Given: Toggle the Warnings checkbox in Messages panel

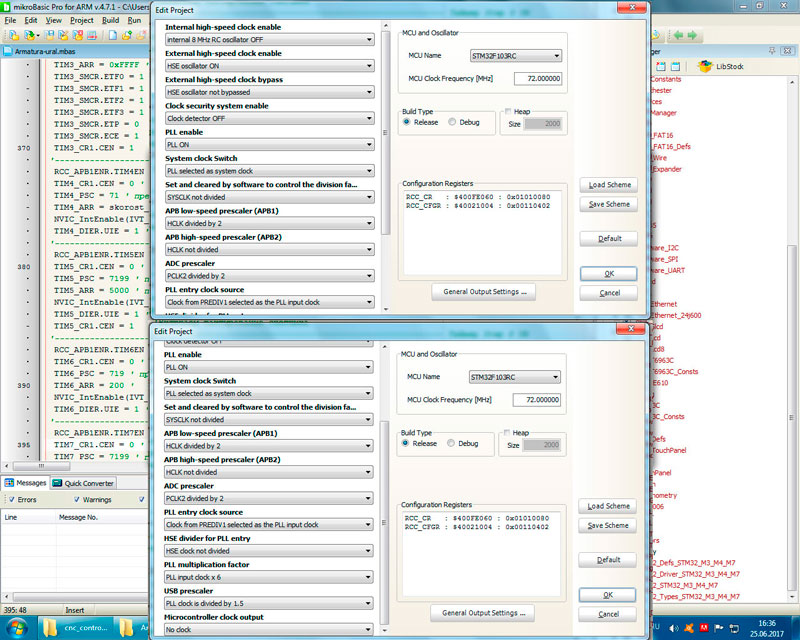Looking at the screenshot, I should (77, 500).
